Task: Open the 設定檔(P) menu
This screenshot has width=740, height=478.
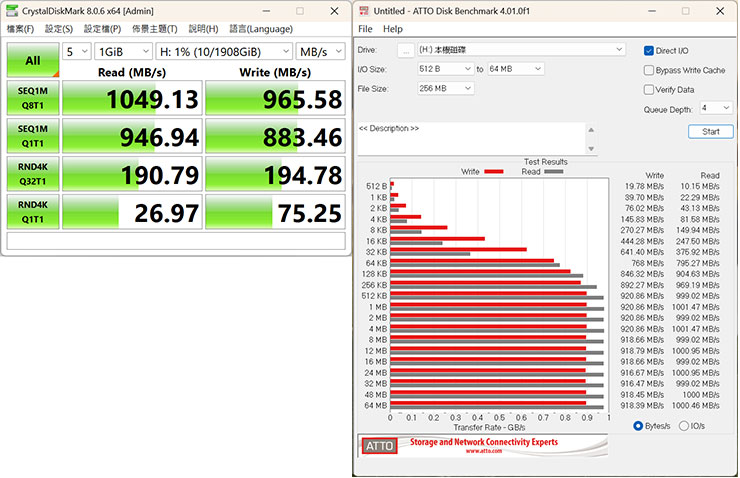Action: (102, 29)
